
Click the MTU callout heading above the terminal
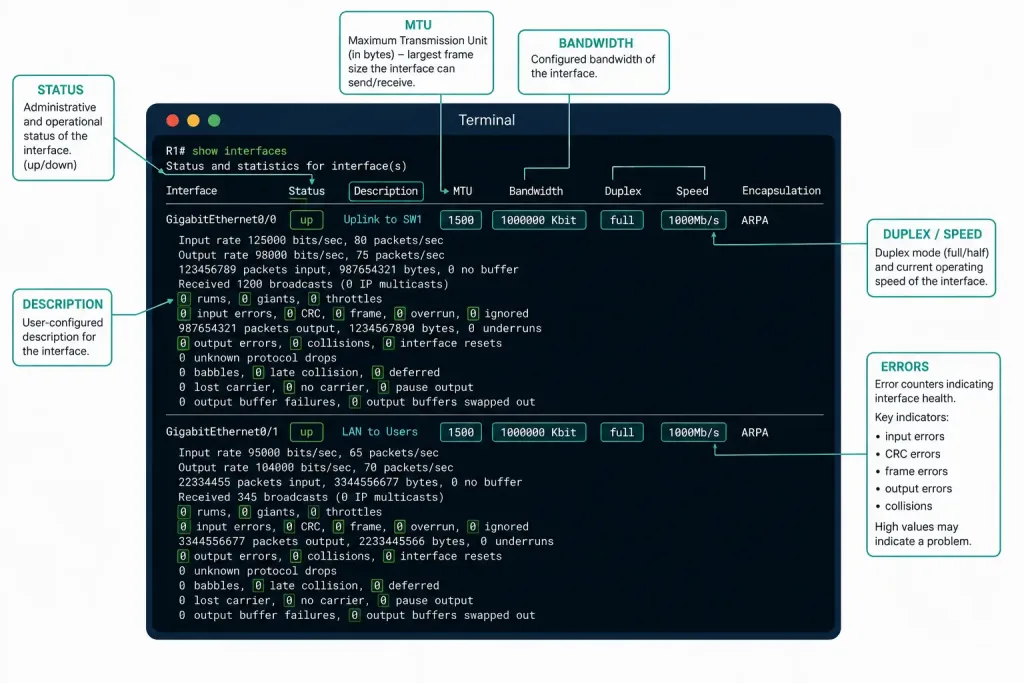point(418,25)
